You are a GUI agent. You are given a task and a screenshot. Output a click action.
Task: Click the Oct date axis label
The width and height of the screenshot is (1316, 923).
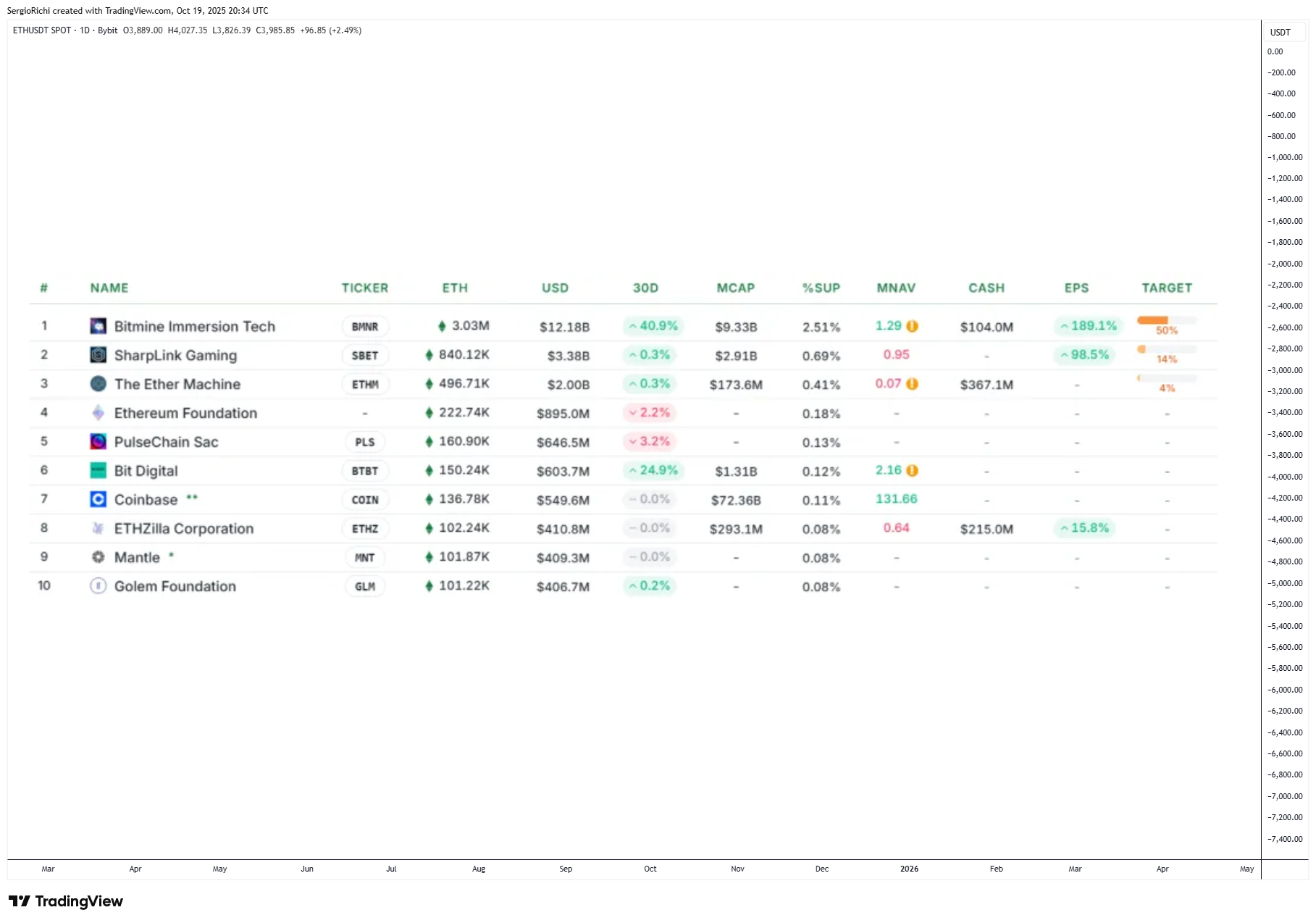pos(650,869)
